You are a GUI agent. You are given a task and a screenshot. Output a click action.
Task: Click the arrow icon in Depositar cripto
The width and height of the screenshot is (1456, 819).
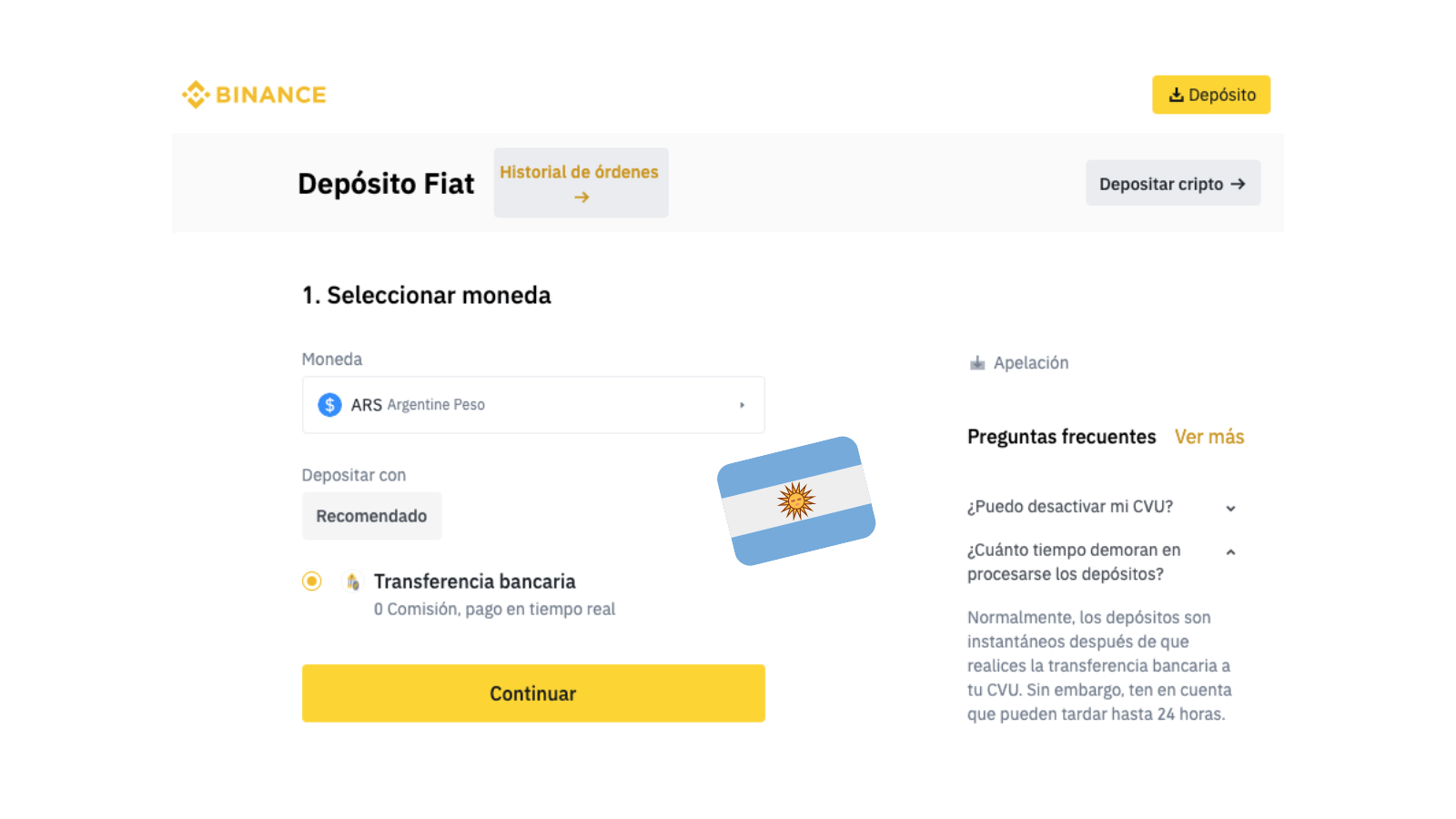[1238, 184]
